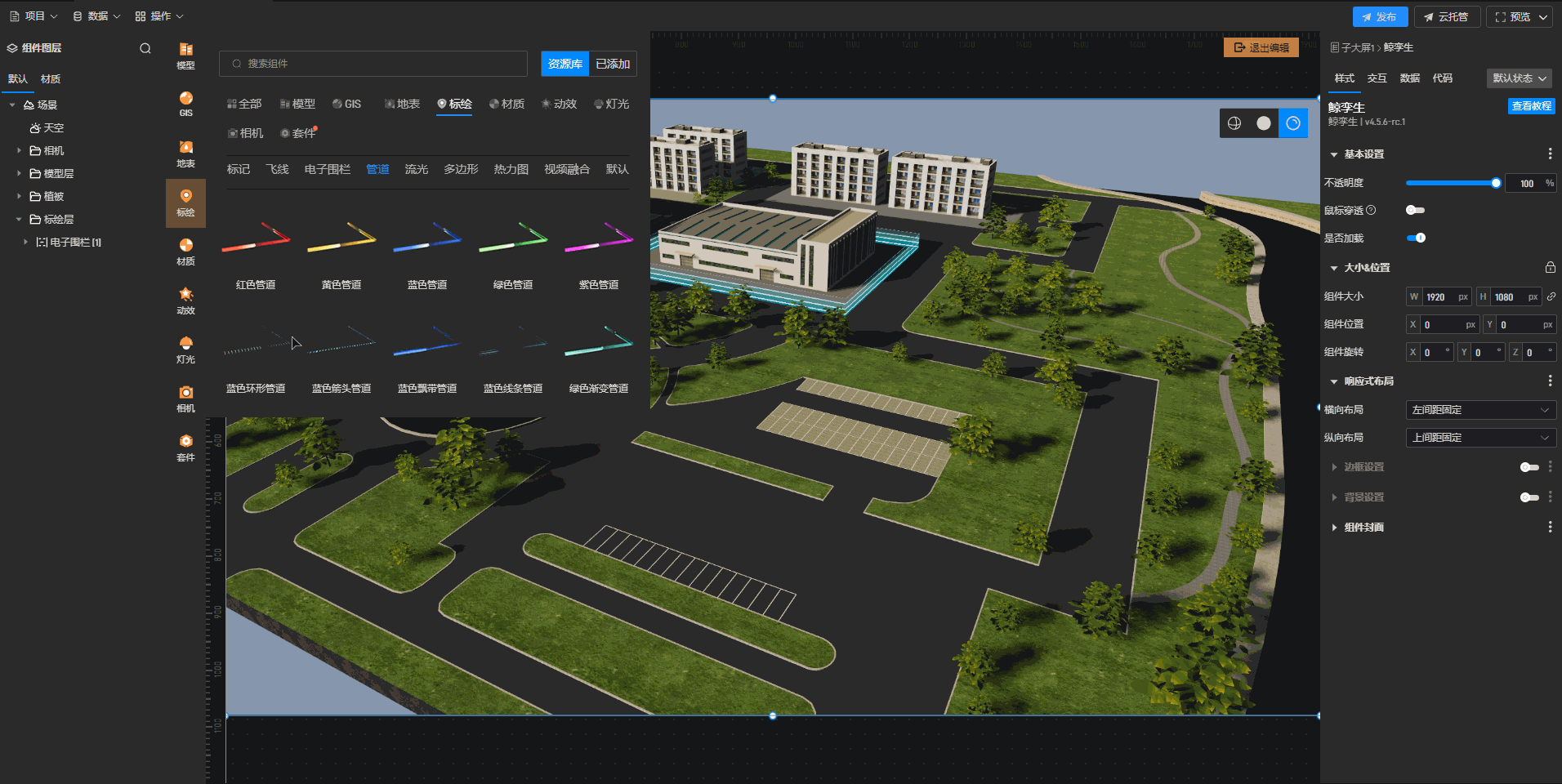Image resolution: width=1562 pixels, height=784 pixels.
Task: Click the 退出编辑 button
Action: pyautogui.click(x=1261, y=47)
